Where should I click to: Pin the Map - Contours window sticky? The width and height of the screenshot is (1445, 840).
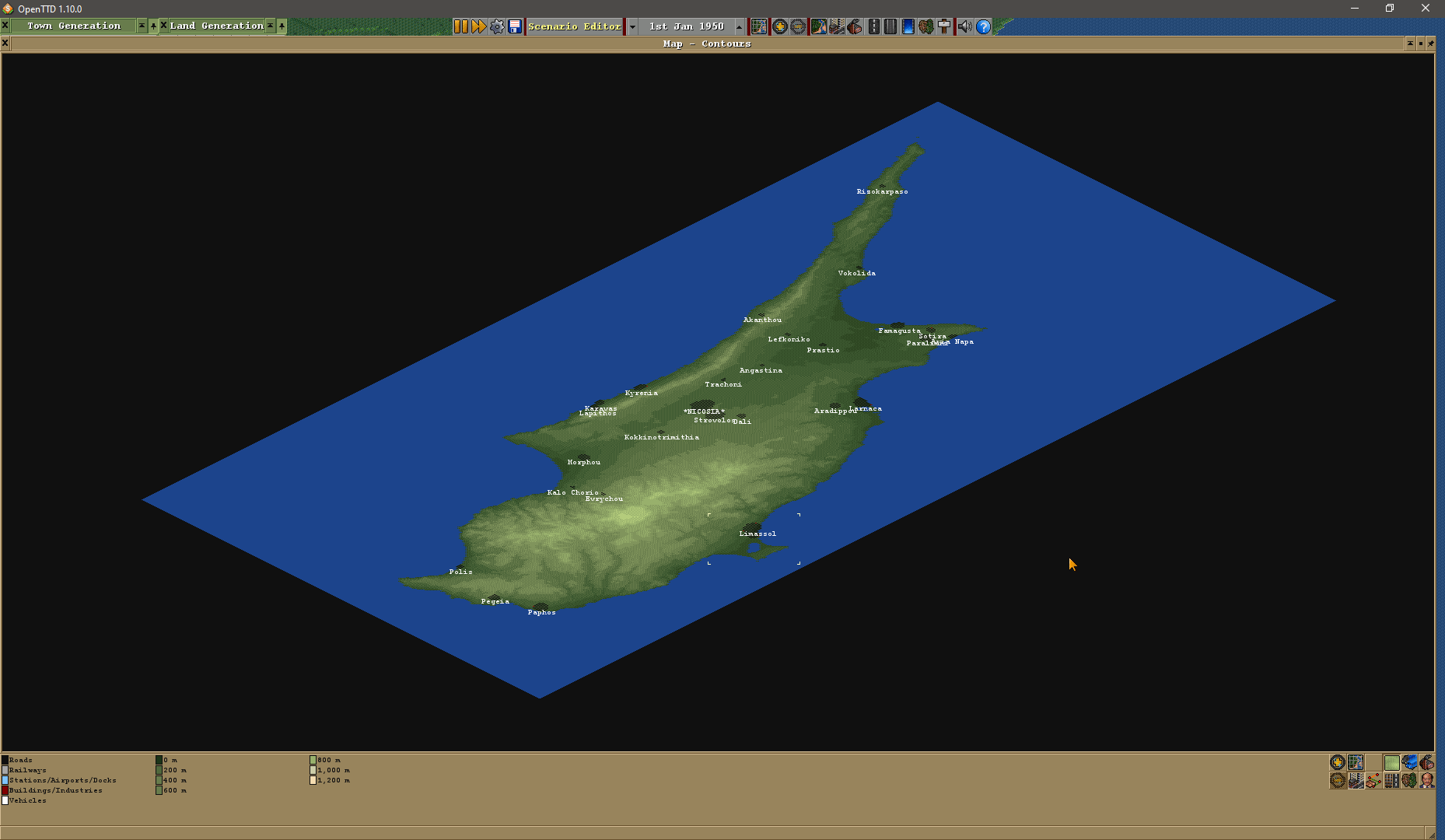coord(1430,44)
